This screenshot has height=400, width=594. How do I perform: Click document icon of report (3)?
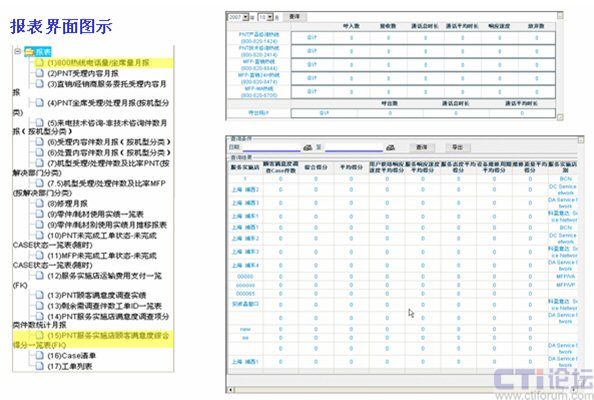coord(39,84)
